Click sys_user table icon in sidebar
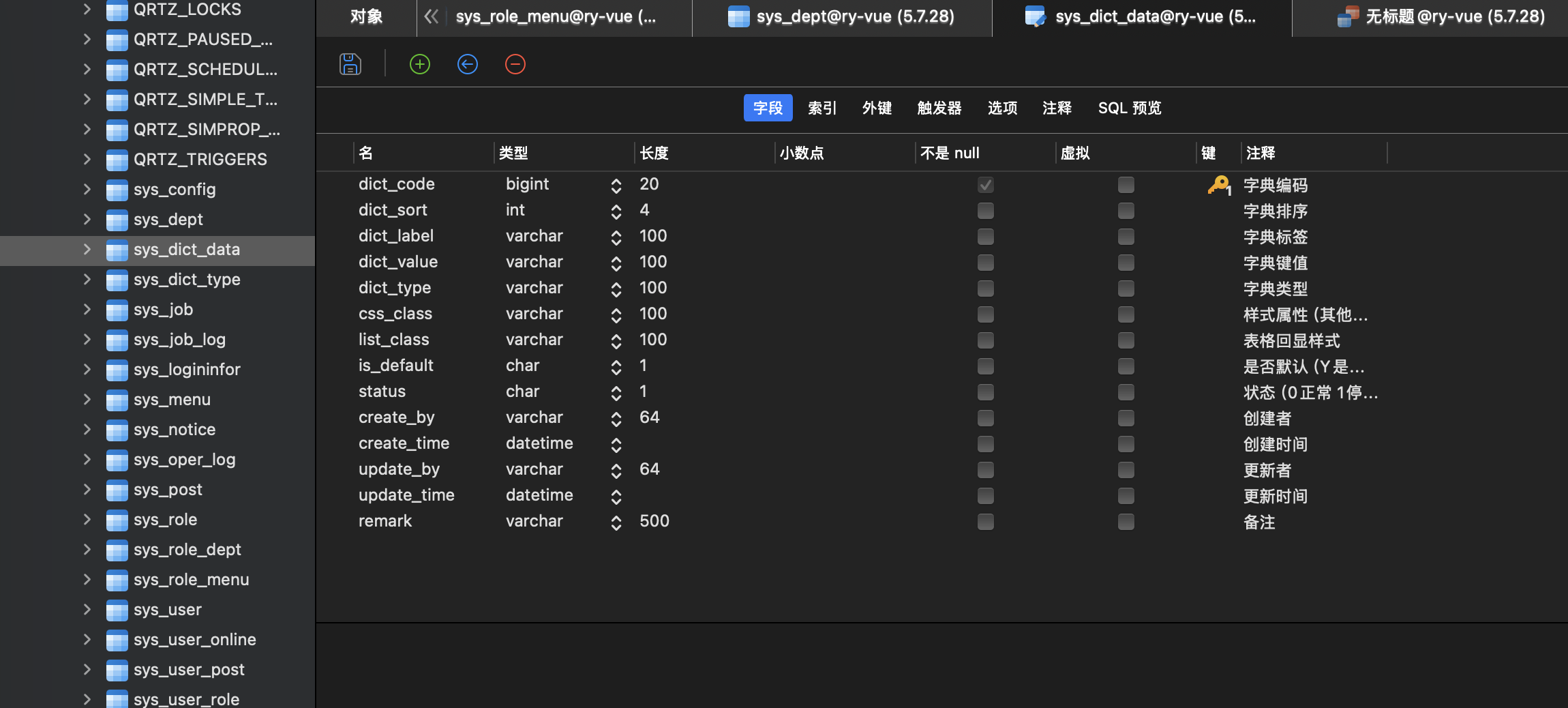1568x708 pixels. point(117,610)
